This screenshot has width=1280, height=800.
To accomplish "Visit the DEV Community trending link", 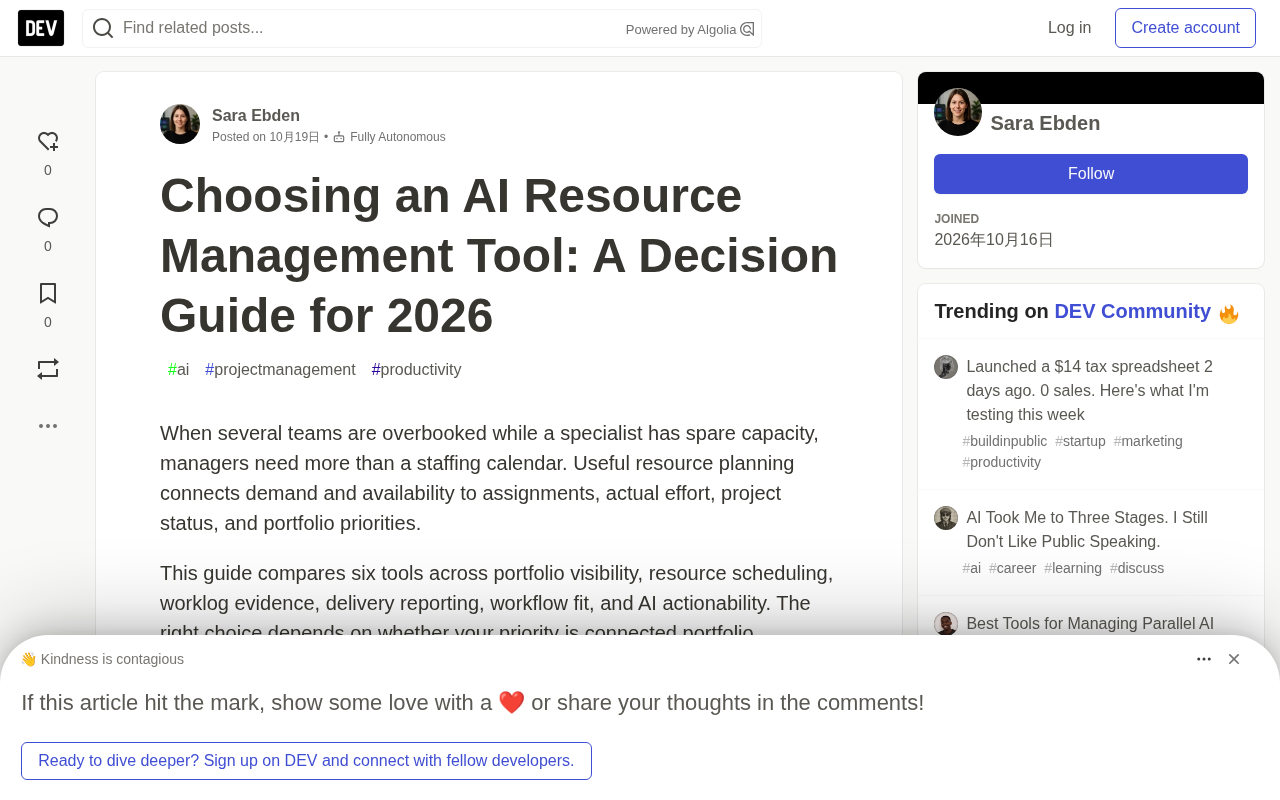I will coord(1132,311).
